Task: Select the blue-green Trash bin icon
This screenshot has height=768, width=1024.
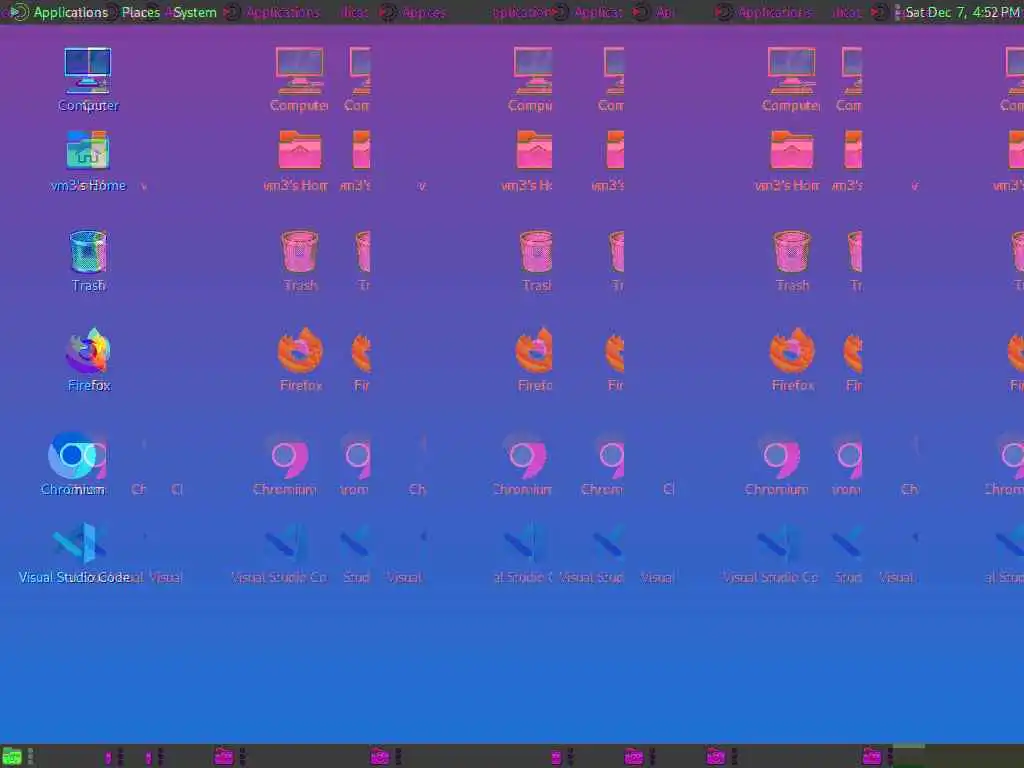Action: click(88, 251)
